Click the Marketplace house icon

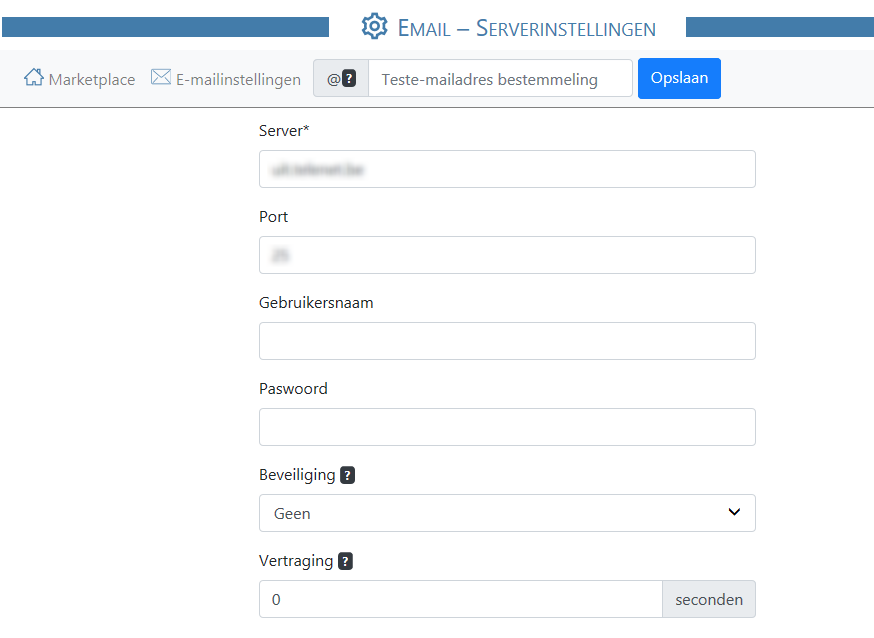(34, 78)
